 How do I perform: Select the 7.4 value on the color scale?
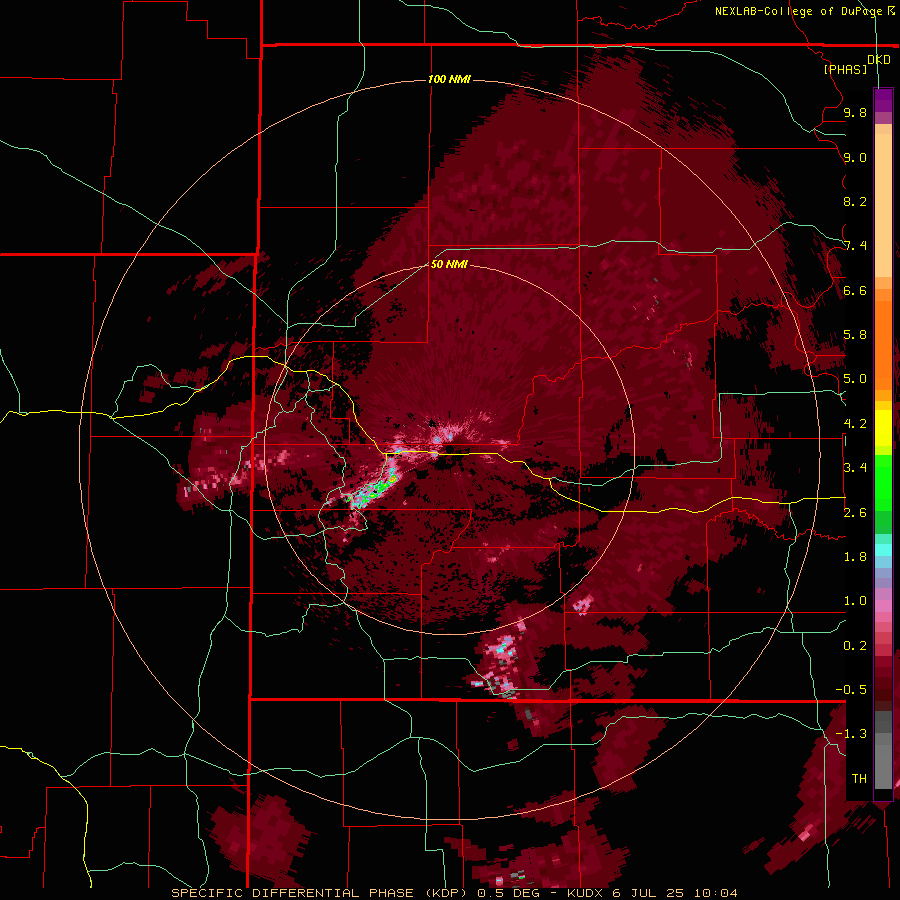tap(855, 246)
